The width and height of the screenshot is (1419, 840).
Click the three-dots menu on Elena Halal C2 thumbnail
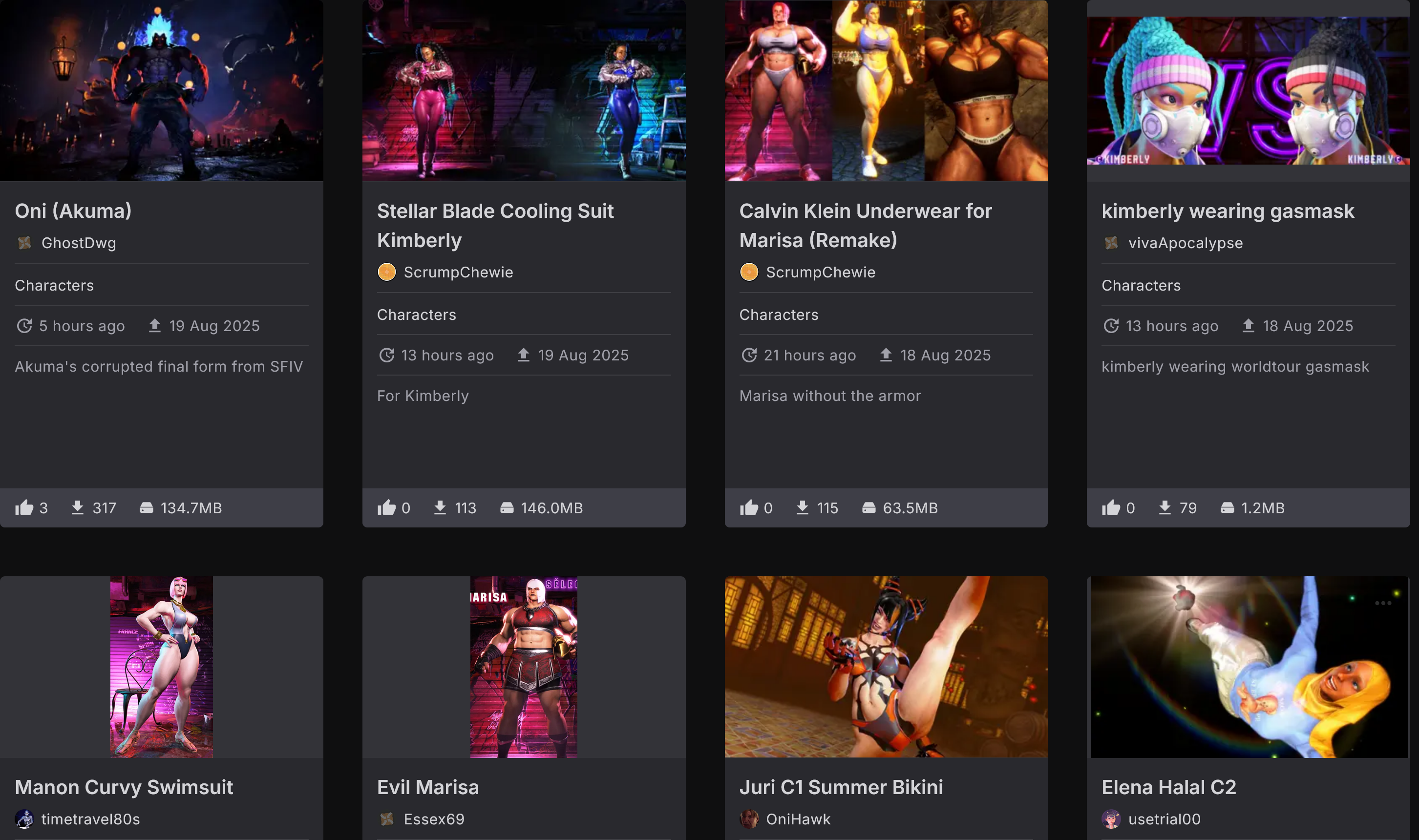(1383, 604)
